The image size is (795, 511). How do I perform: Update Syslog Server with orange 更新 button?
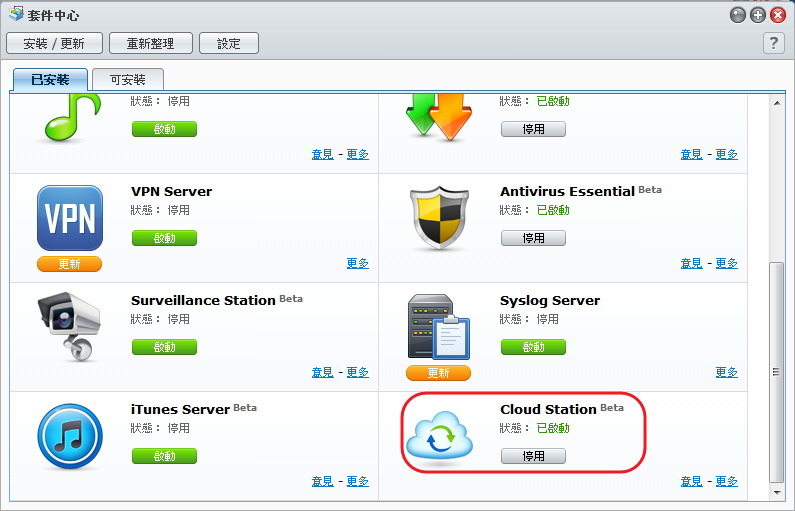coord(439,373)
